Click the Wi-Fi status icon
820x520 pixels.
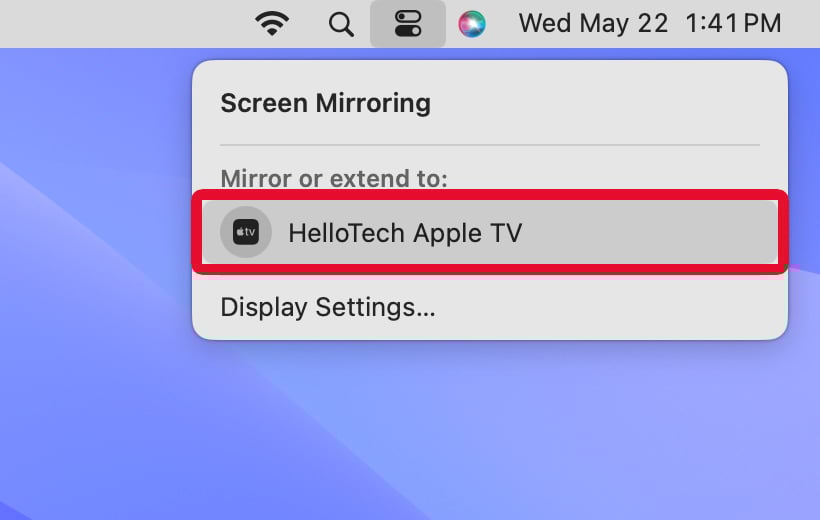tap(271, 24)
